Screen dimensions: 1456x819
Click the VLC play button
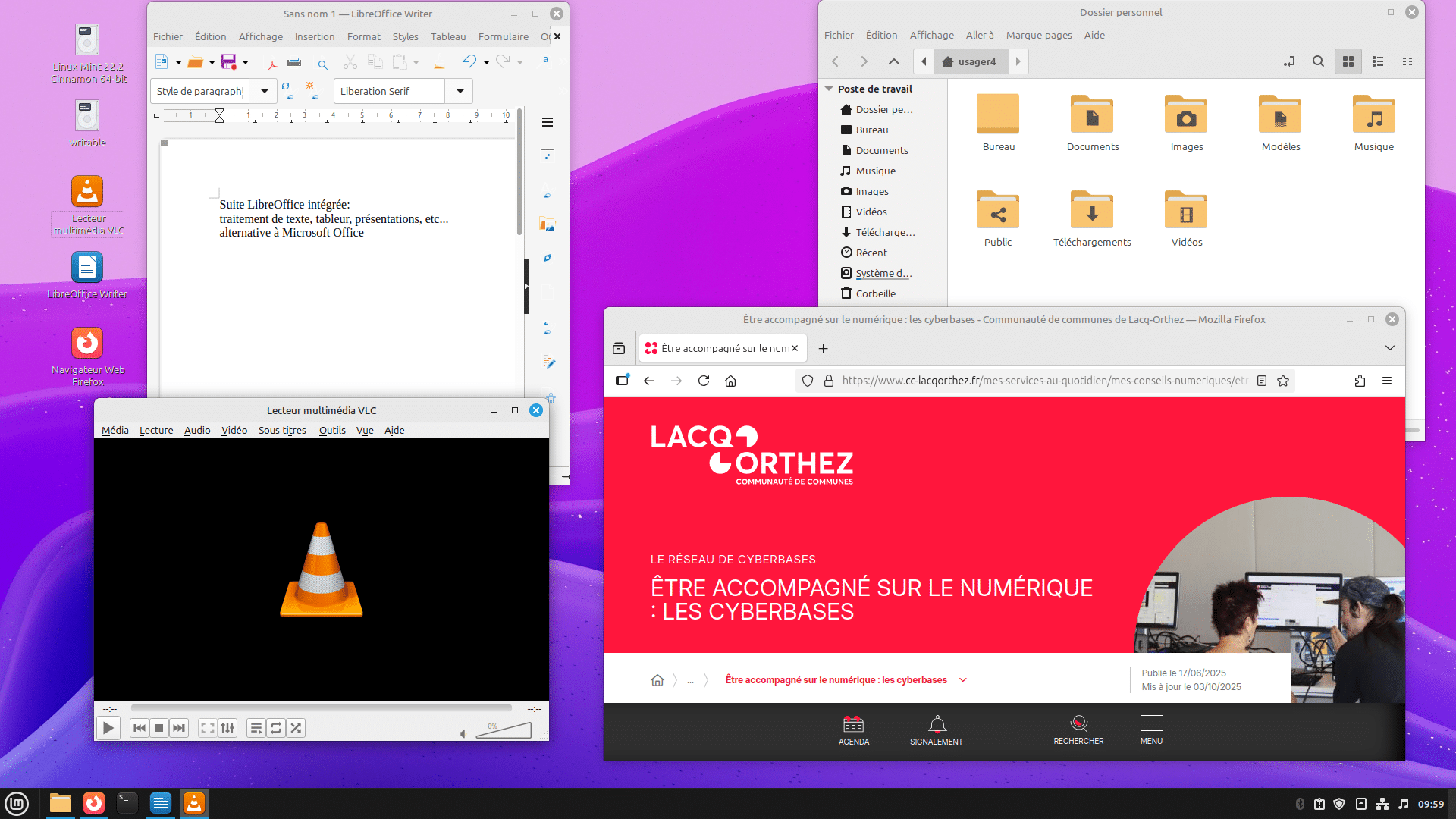[x=108, y=728]
